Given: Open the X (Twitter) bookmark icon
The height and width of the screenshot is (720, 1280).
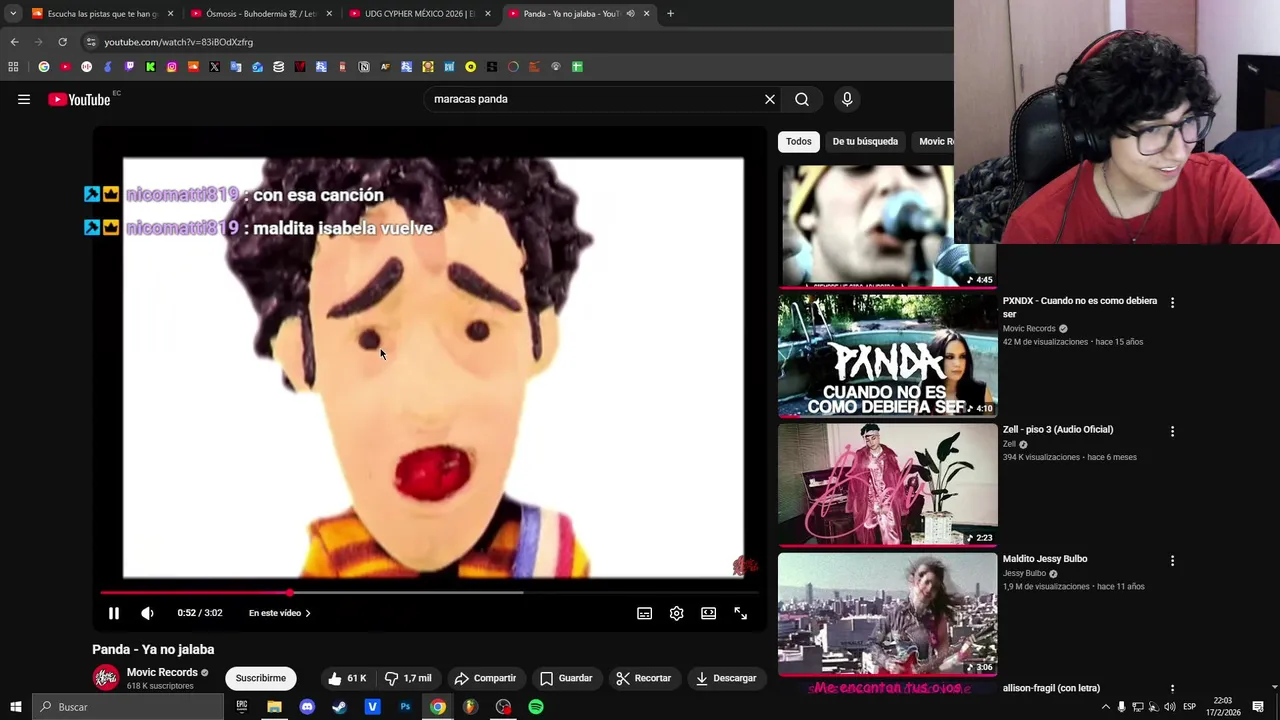Looking at the screenshot, I should click(x=214, y=67).
